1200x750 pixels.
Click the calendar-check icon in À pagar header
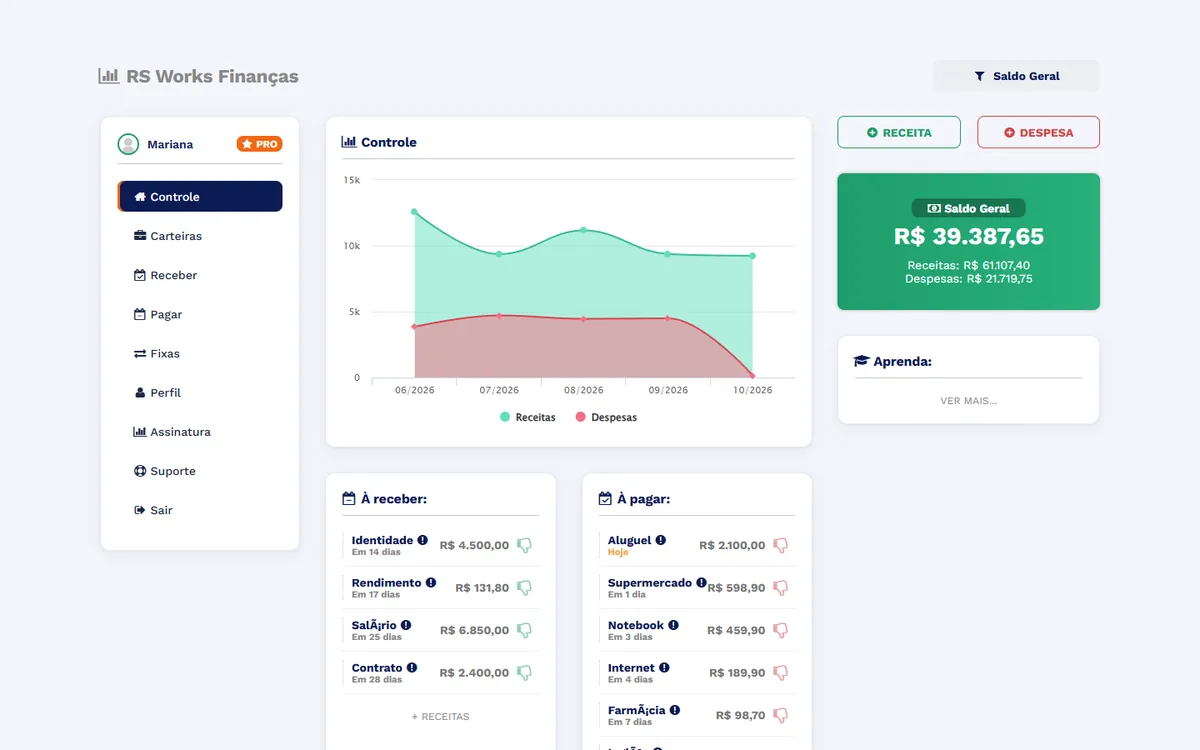tap(605, 498)
